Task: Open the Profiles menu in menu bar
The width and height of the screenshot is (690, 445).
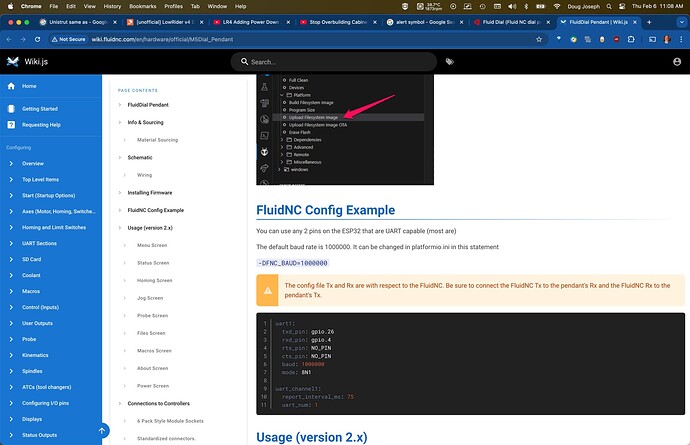Action: click(x=173, y=6)
